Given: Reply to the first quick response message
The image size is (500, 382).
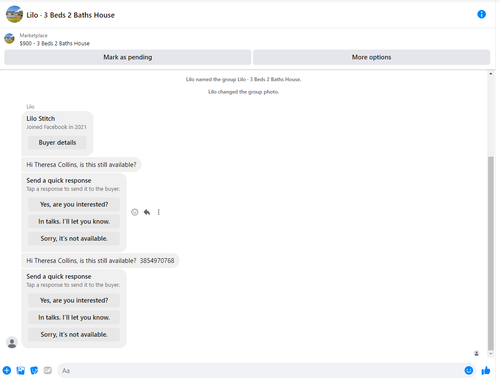Looking at the screenshot, I should (147, 212).
